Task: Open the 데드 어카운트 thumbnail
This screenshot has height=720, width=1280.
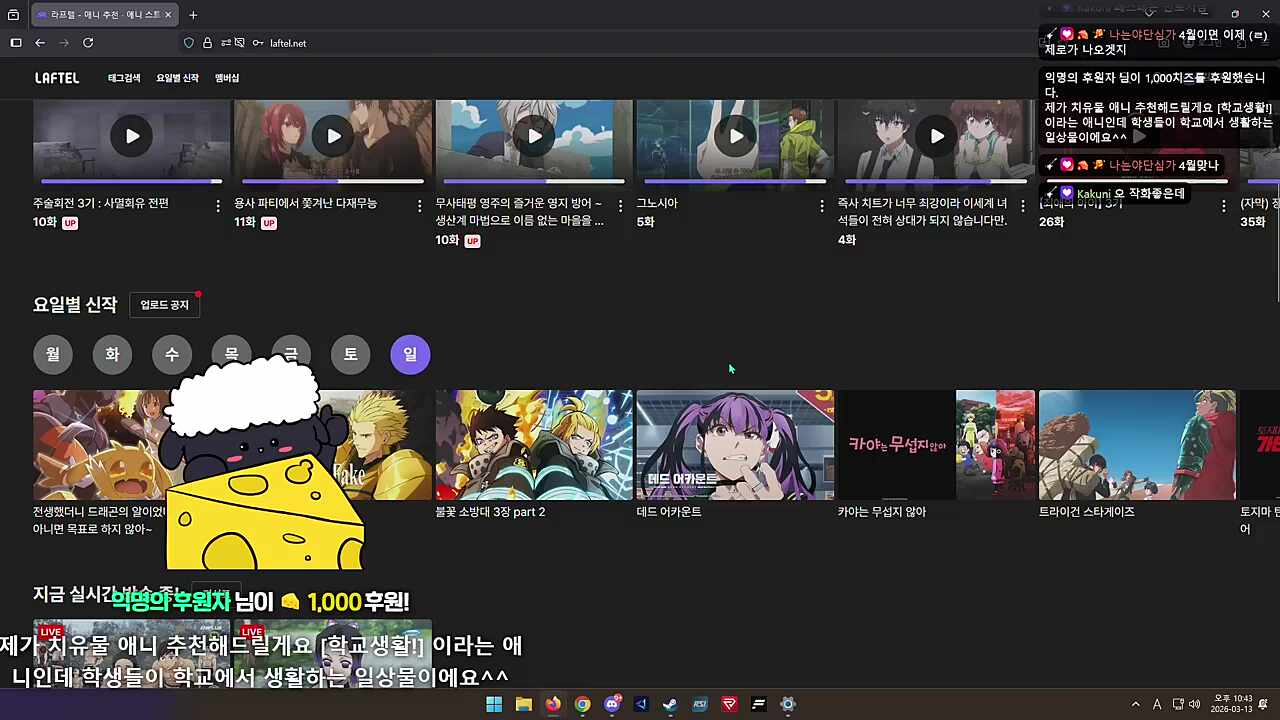Action: click(x=735, y=444)
